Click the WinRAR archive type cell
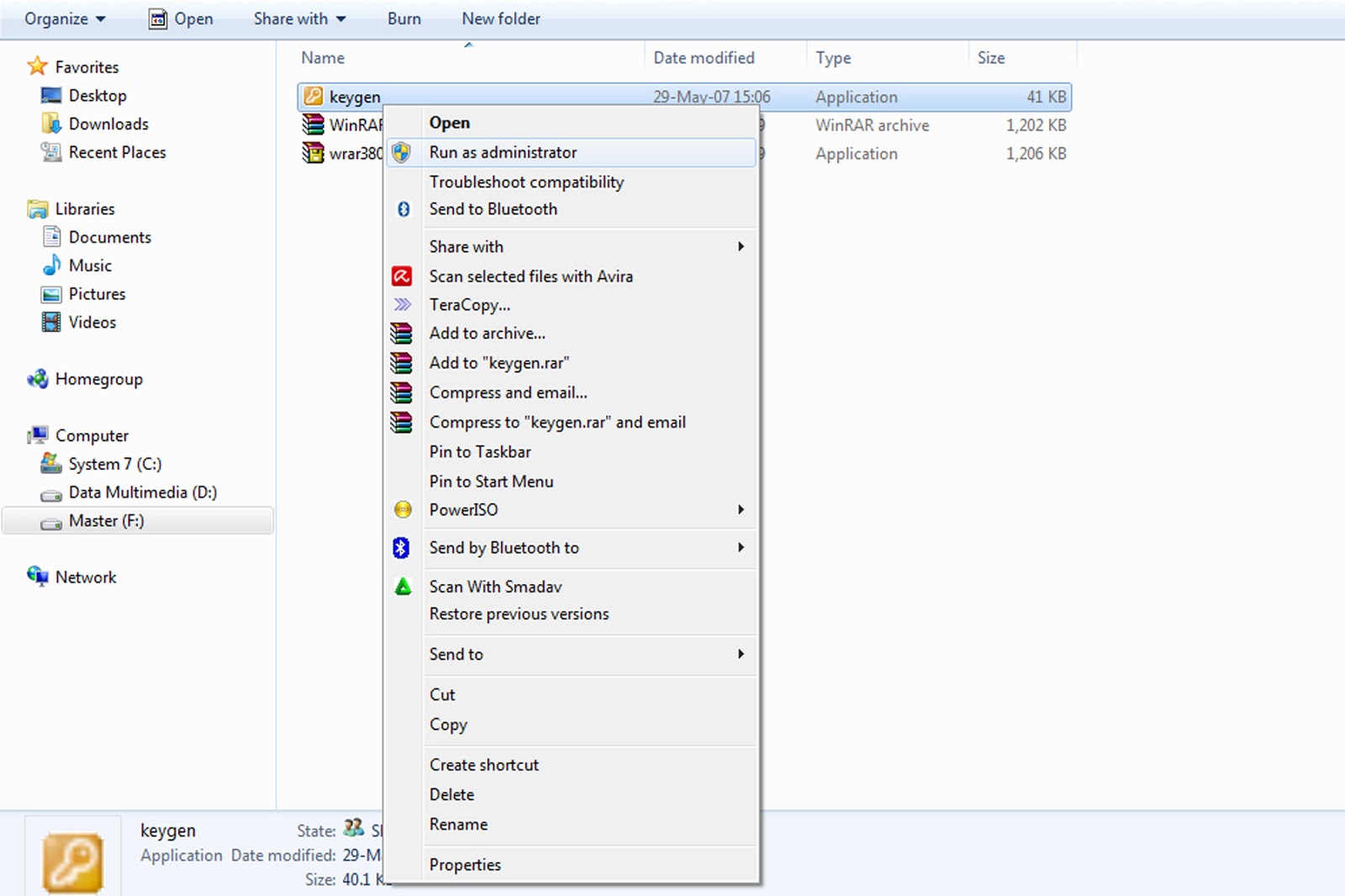 coord(873,125)
